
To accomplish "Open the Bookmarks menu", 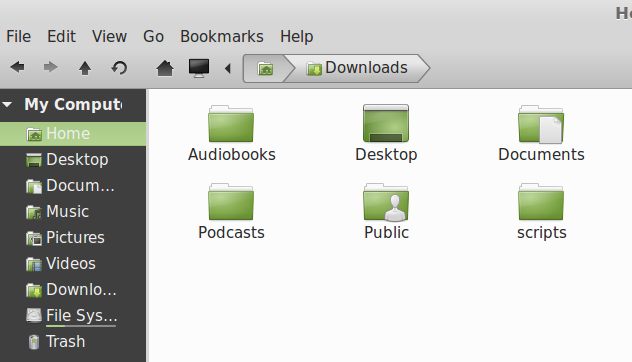I will pyautogui.click(x=222, y=37).
